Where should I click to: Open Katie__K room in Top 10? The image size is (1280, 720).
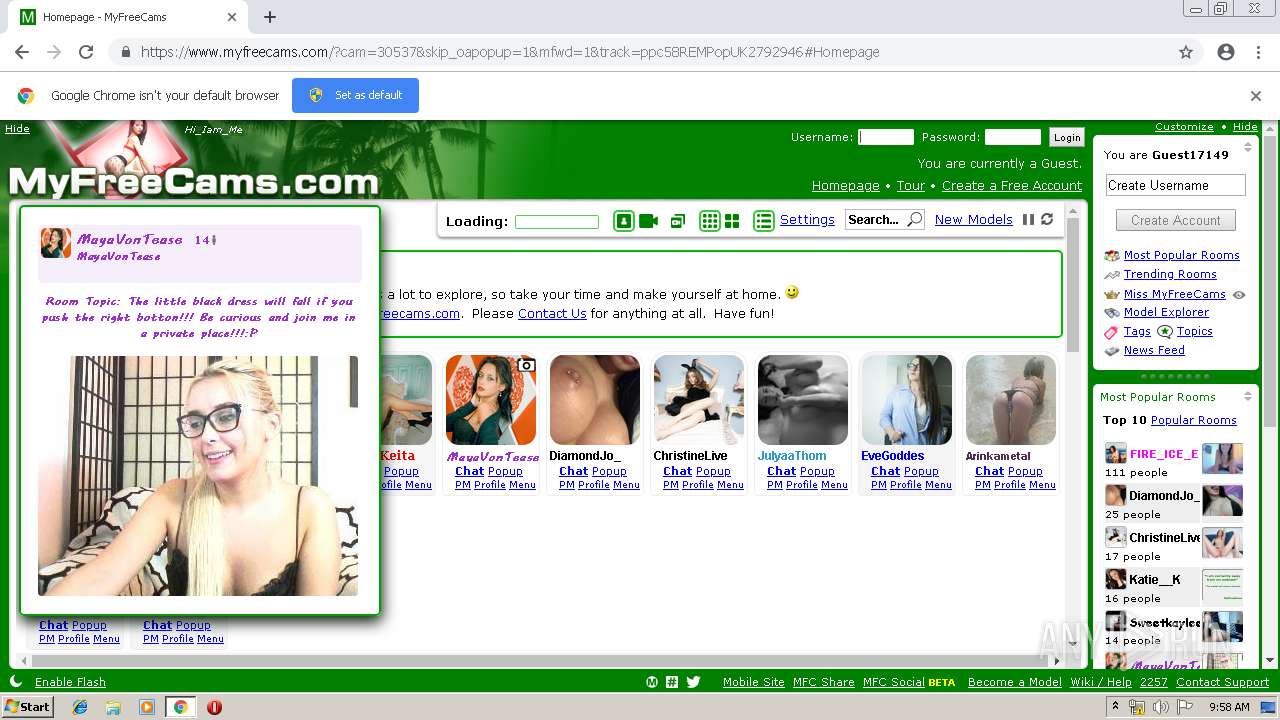[1155, 580]
